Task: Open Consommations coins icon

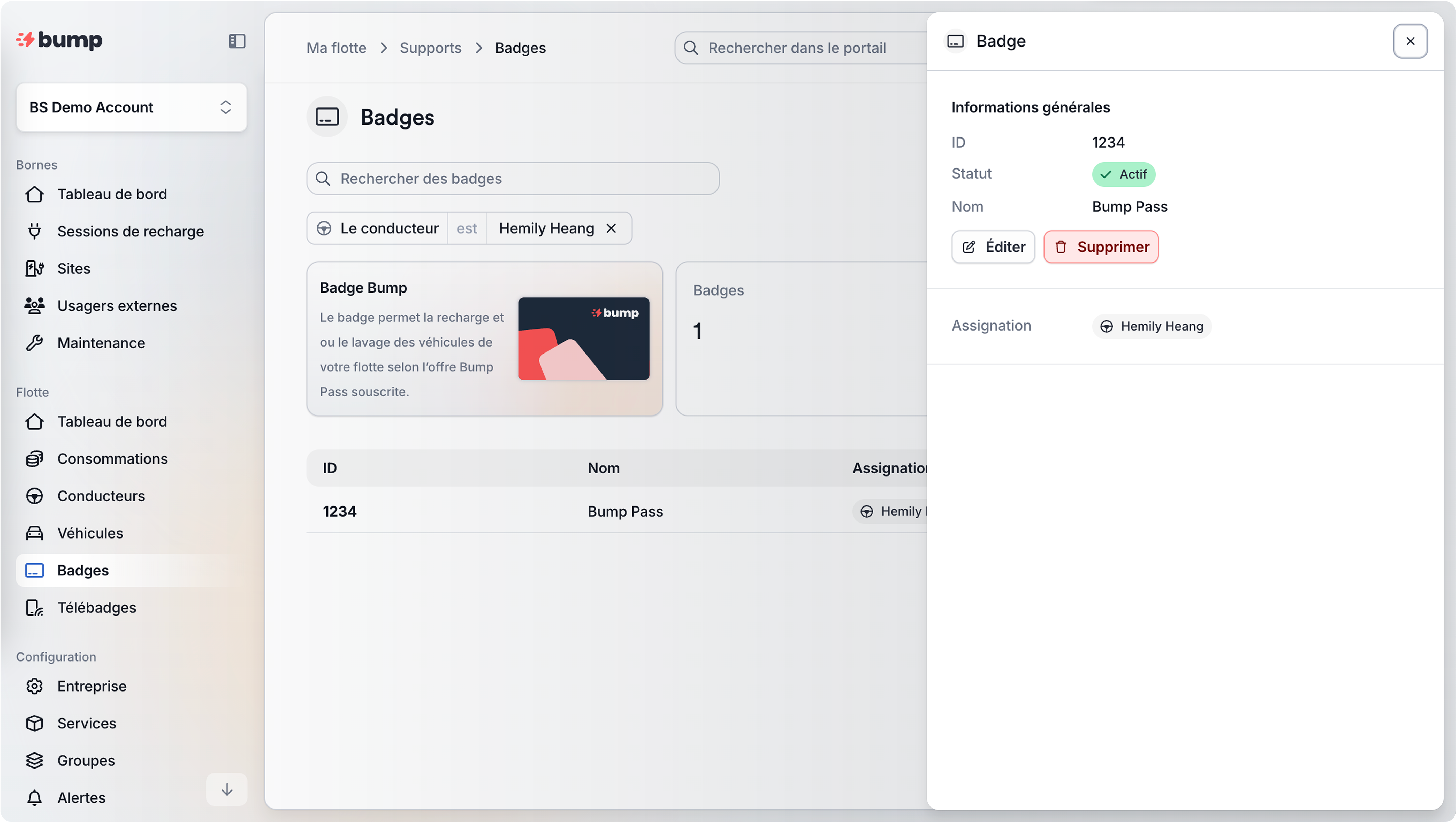Action: 34,459
